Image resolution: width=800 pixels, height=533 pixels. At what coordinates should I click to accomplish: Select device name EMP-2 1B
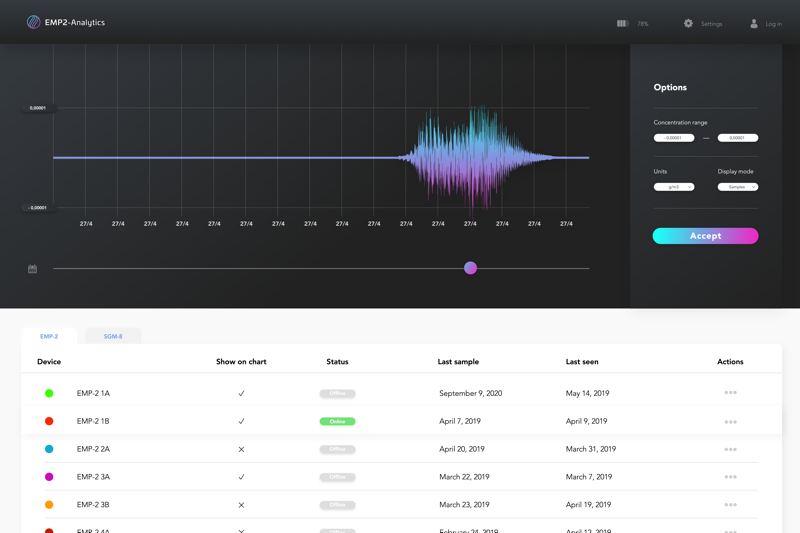(x=93, y=421)
